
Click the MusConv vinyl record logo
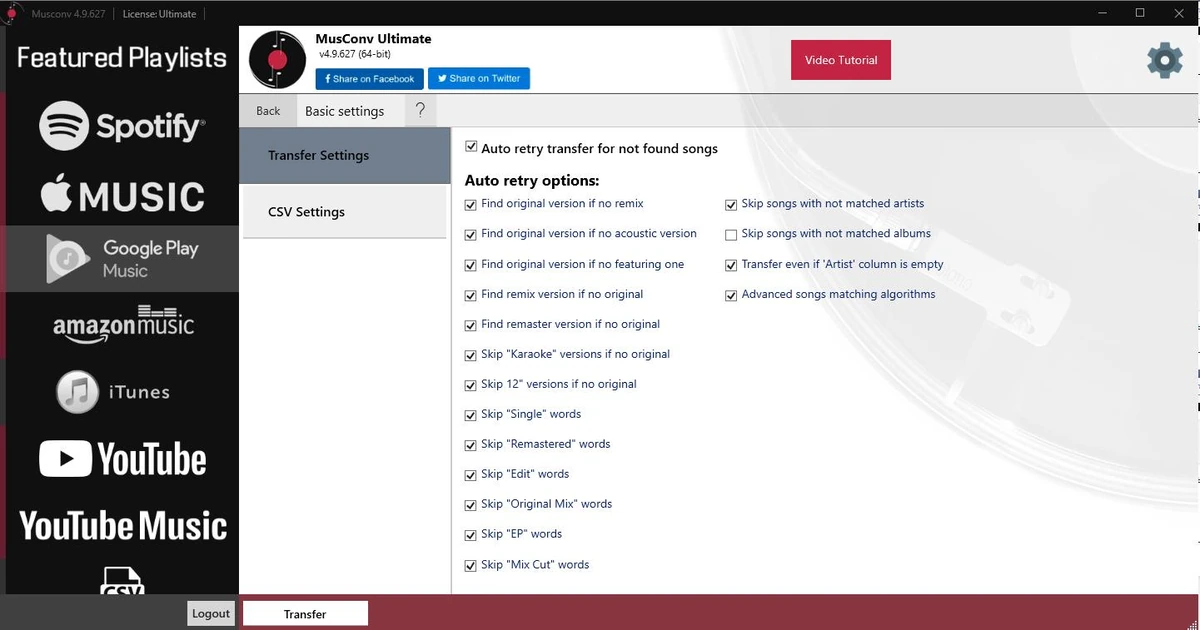(277, 60)
